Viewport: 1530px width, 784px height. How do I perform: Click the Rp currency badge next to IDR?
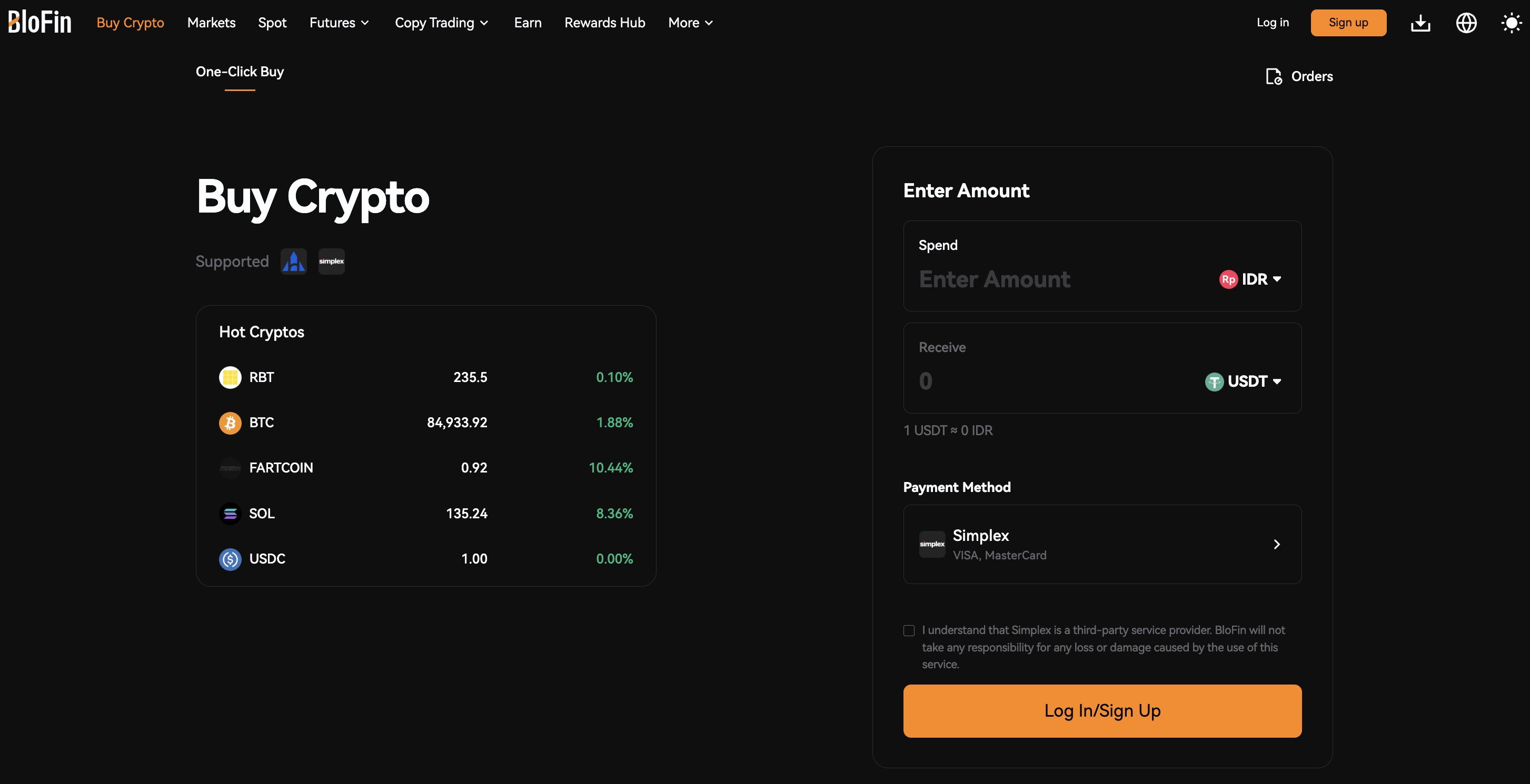1229,279
